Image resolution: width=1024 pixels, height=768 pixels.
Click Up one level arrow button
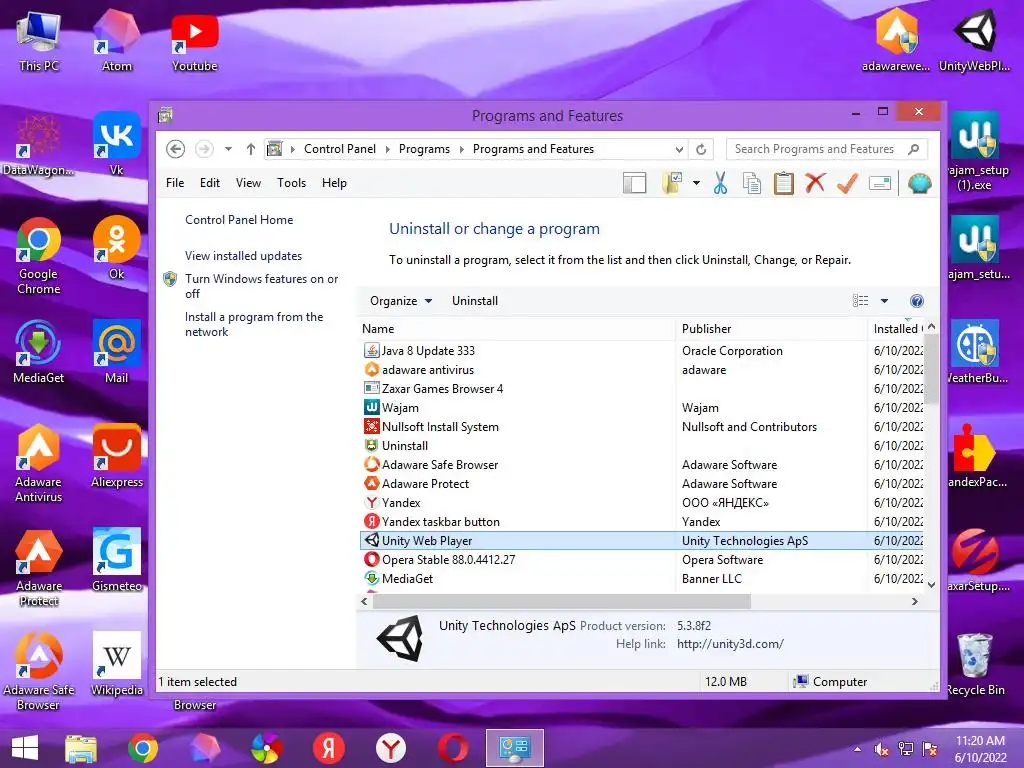(251, 149)
